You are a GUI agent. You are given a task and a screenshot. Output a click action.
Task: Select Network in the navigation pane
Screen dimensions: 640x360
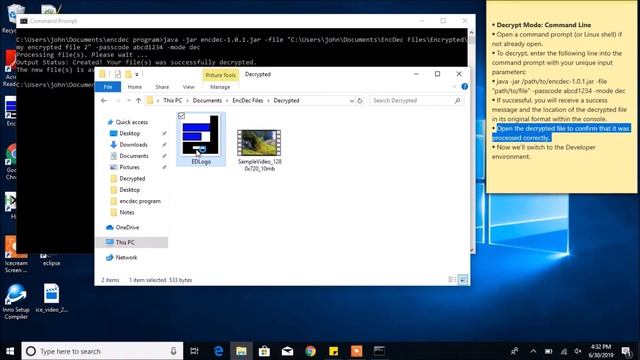(x=126, y=258)
